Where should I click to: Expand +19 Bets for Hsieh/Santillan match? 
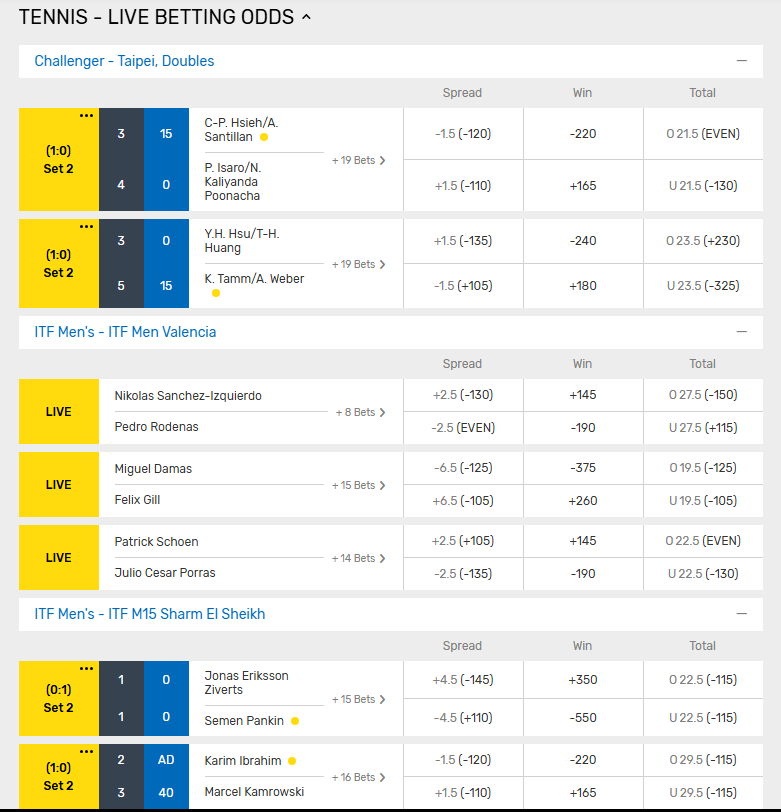[359, 160]
